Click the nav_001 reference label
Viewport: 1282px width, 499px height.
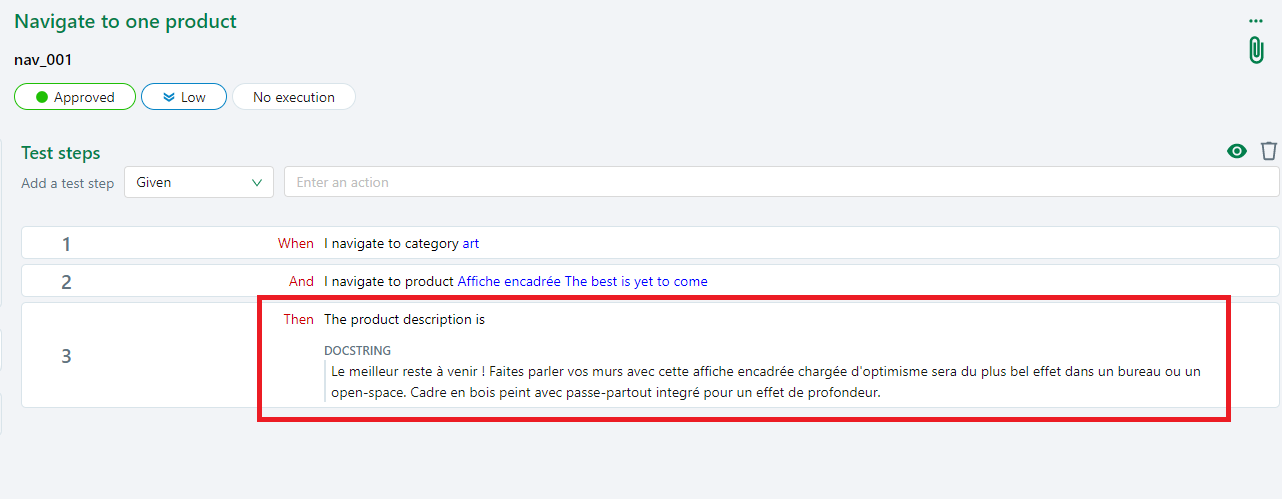coord(43,60)
